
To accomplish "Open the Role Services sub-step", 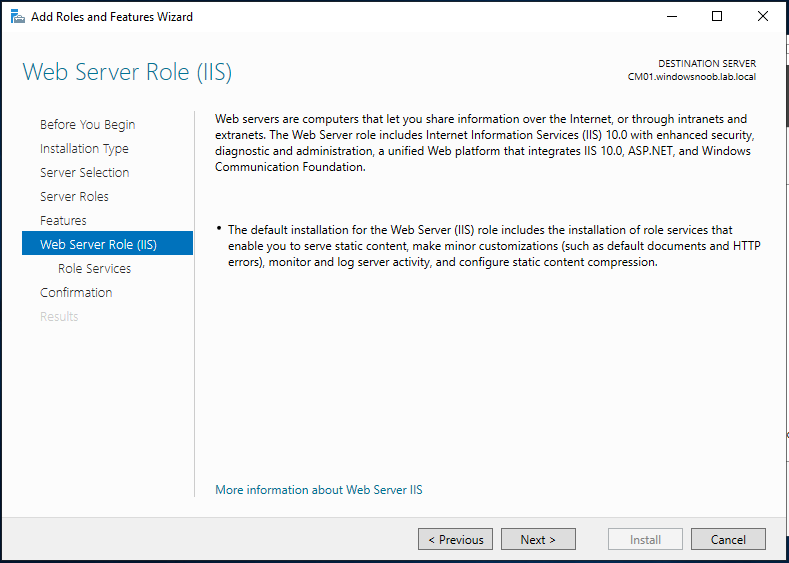I will click(95, 268).
